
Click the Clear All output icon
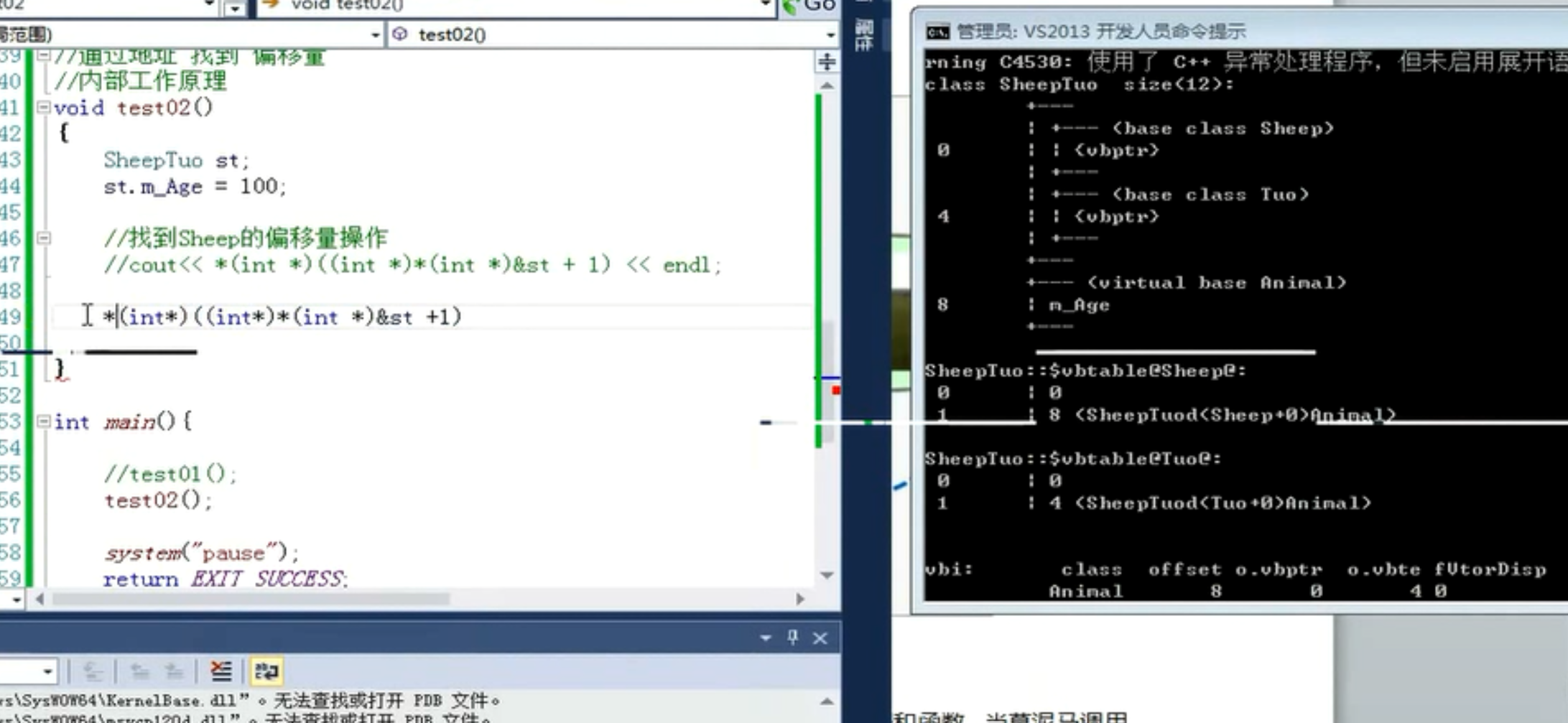[221, 671]
